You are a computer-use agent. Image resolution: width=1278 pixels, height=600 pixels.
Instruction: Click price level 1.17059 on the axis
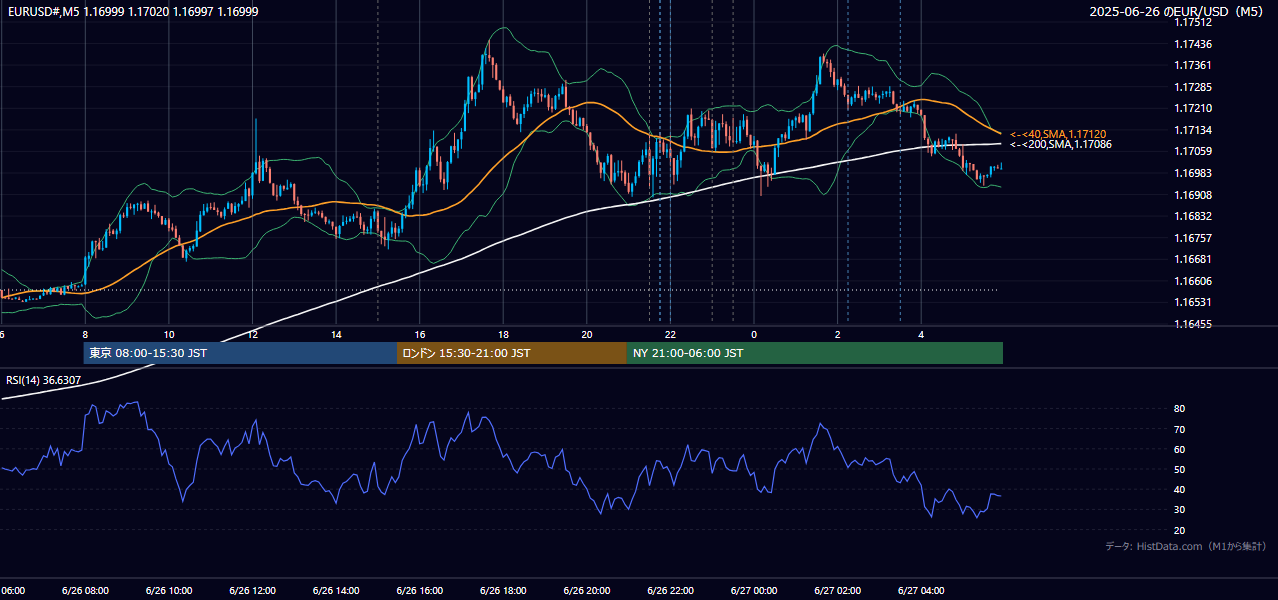pyautogui.click(x=1192, y=151)
